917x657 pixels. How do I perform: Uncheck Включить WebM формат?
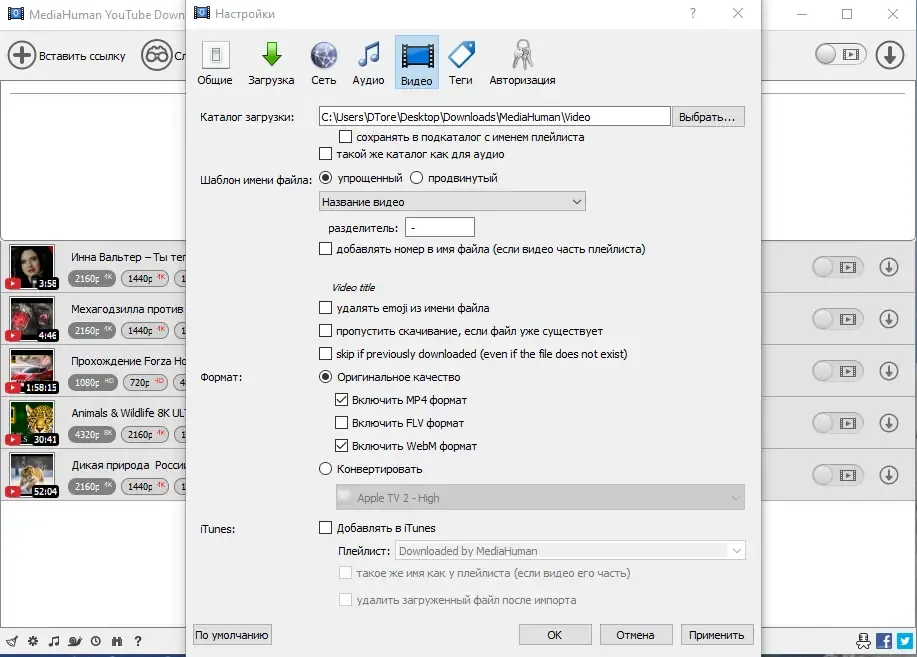click(341, 445)
